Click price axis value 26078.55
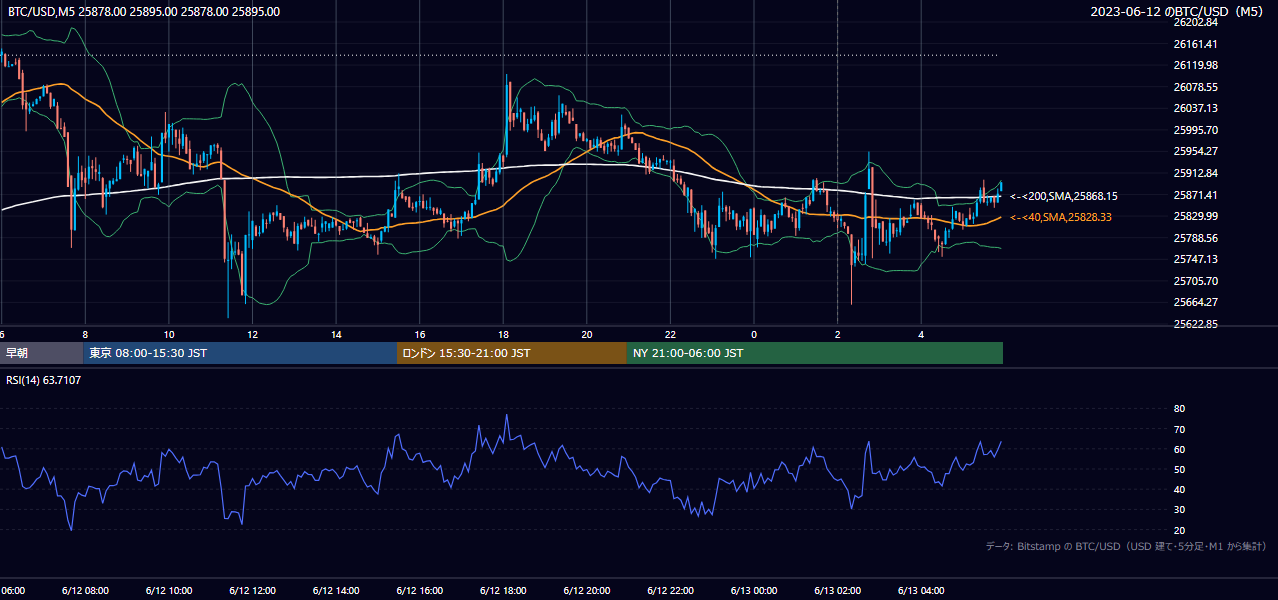Image resolution: width=1278 pixels, height=600 pixels. pyautogui.click(x=1195, y=87)
